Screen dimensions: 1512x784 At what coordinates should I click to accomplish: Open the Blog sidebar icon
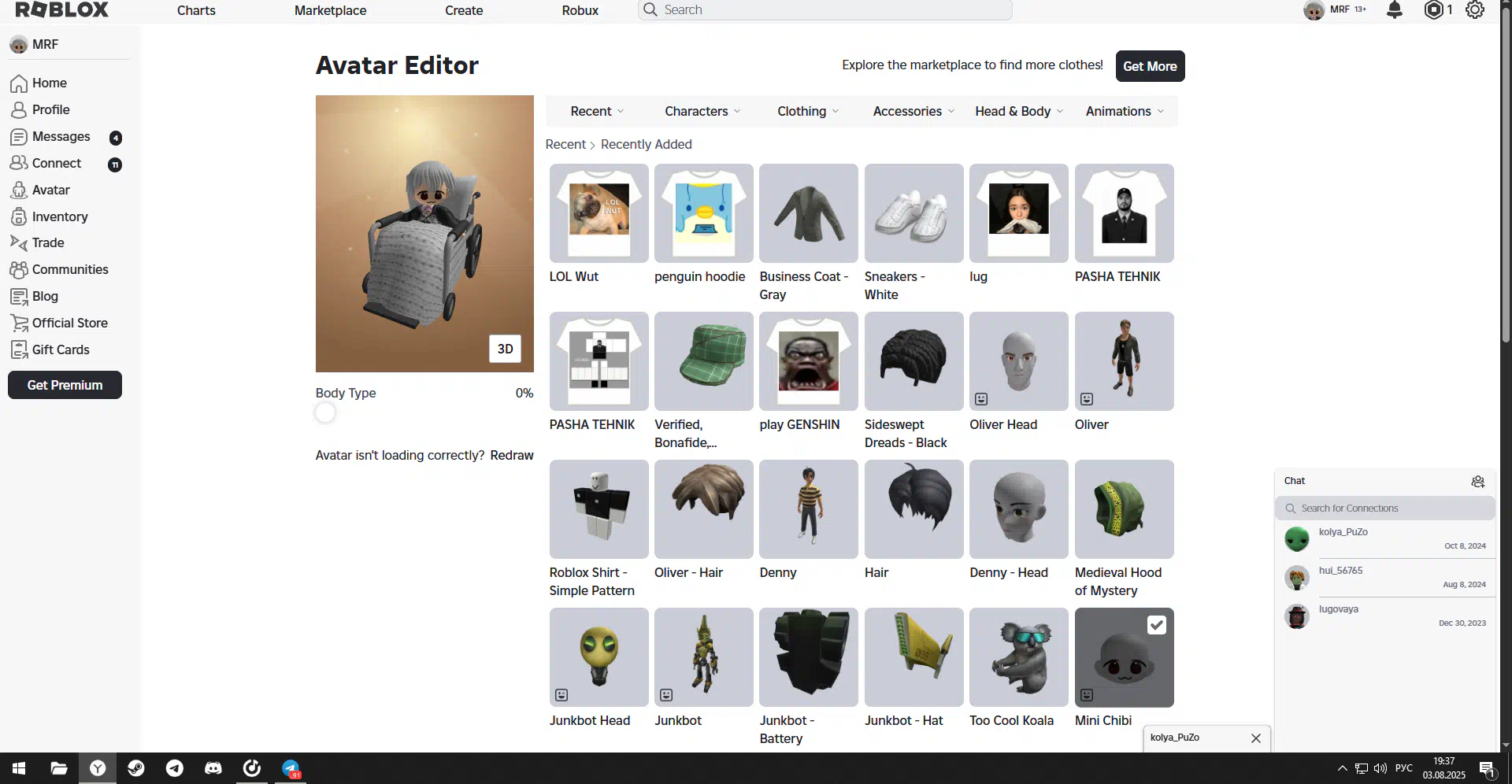(x=19, y=297)
